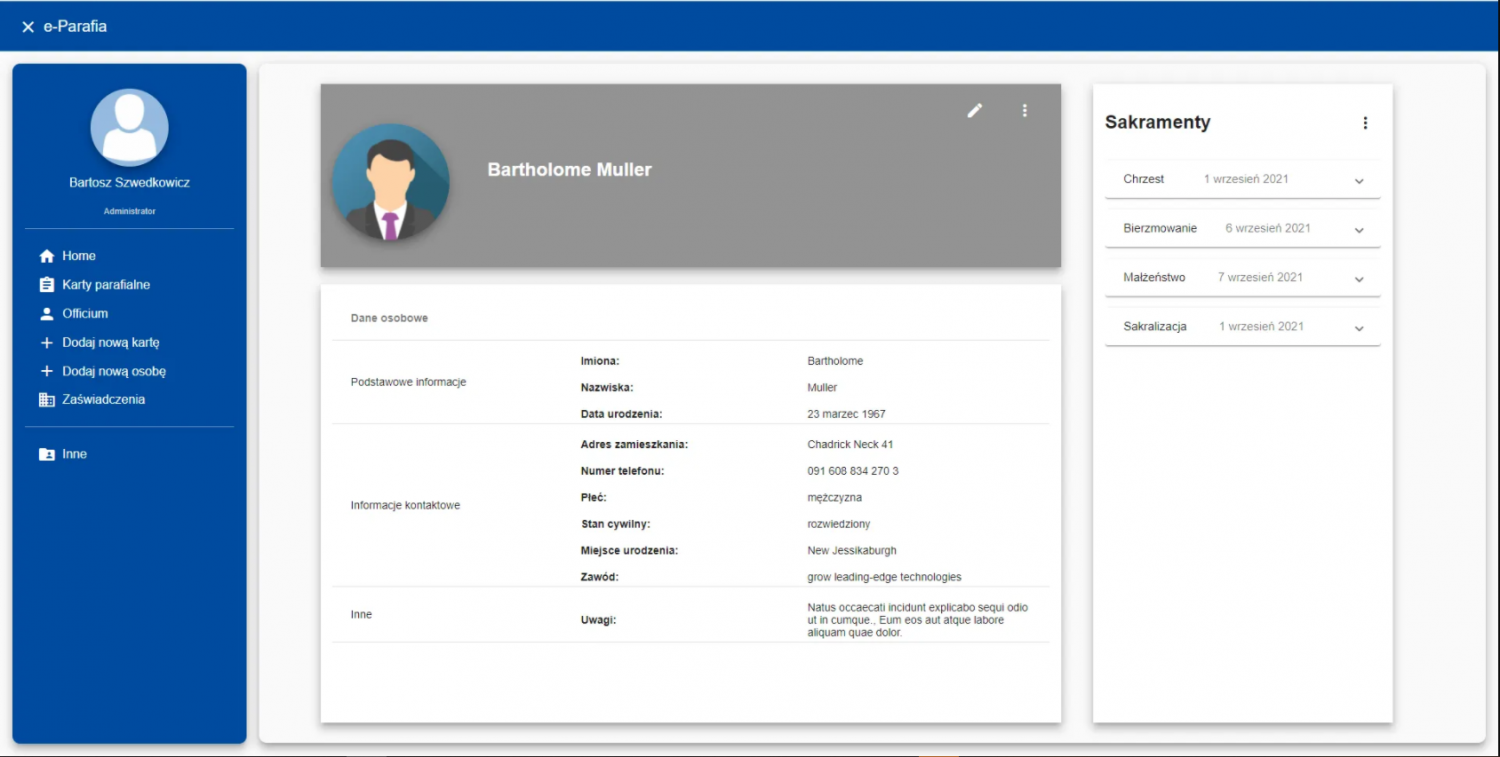Click the Home house icon in sidebar

pyautogui.click(x=46, y=256)
